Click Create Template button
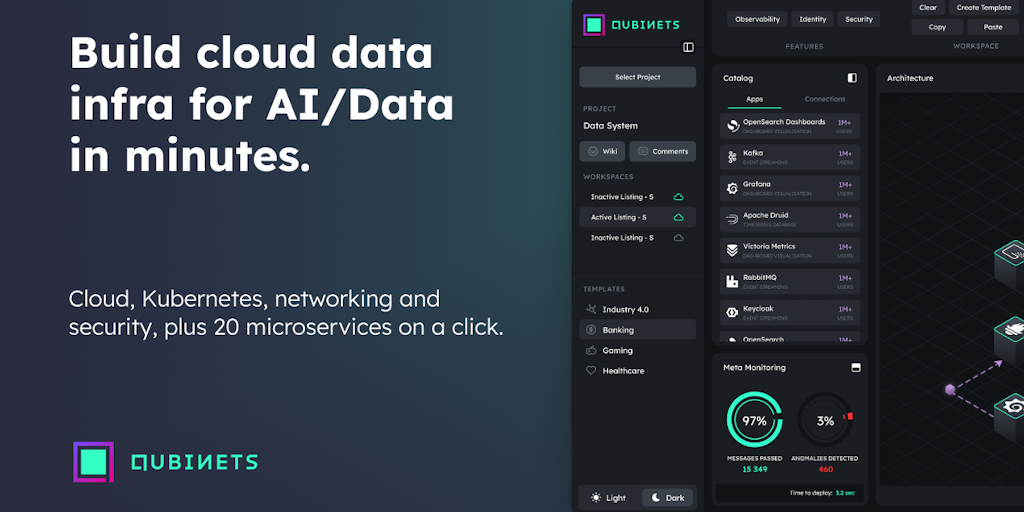 pyautogui.click(x=984, y=8)
